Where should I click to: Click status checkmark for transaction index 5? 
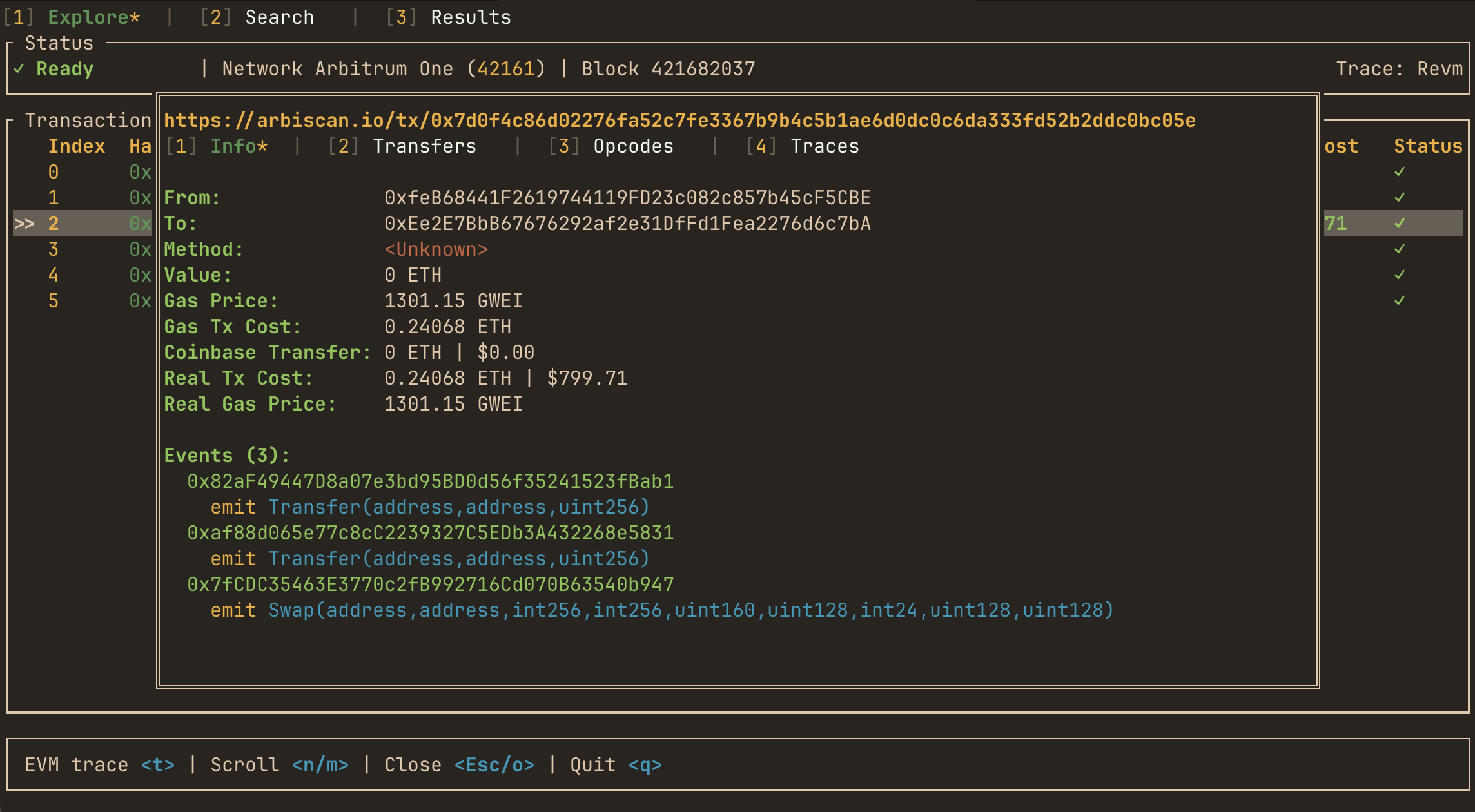click(x=1399, y=301)
